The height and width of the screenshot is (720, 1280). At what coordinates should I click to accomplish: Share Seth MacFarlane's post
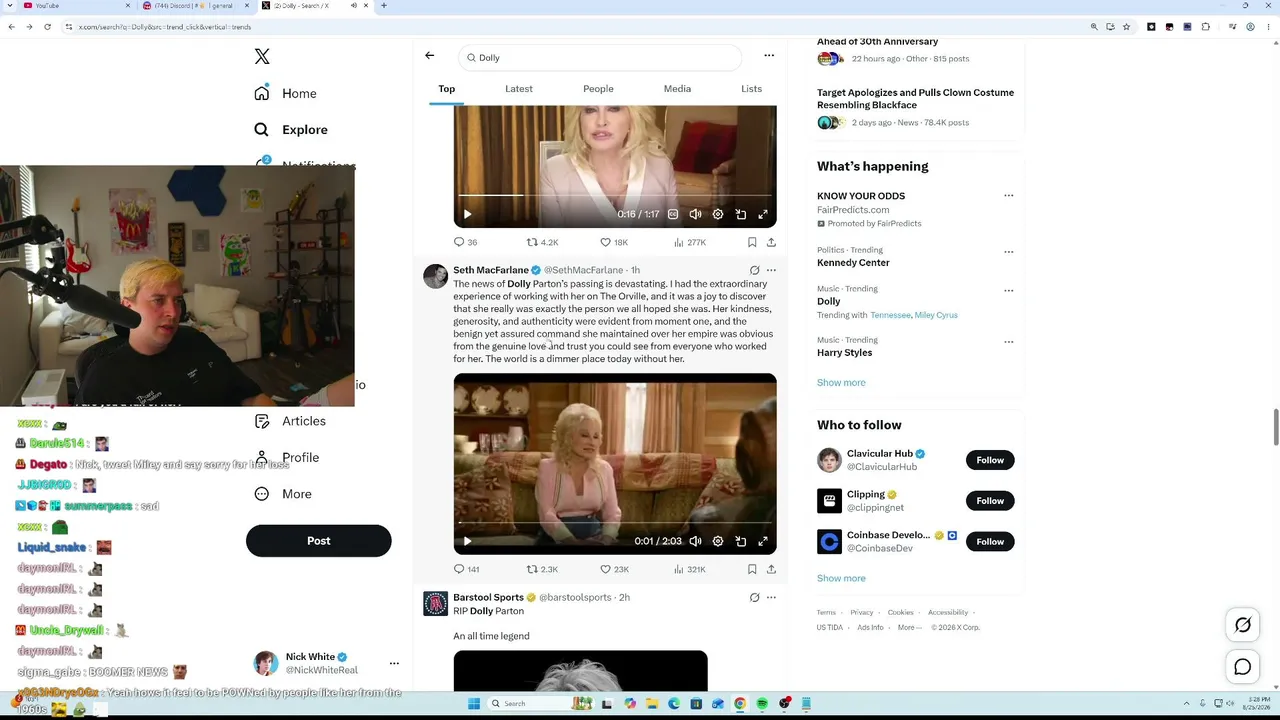(x=771, y=569)
